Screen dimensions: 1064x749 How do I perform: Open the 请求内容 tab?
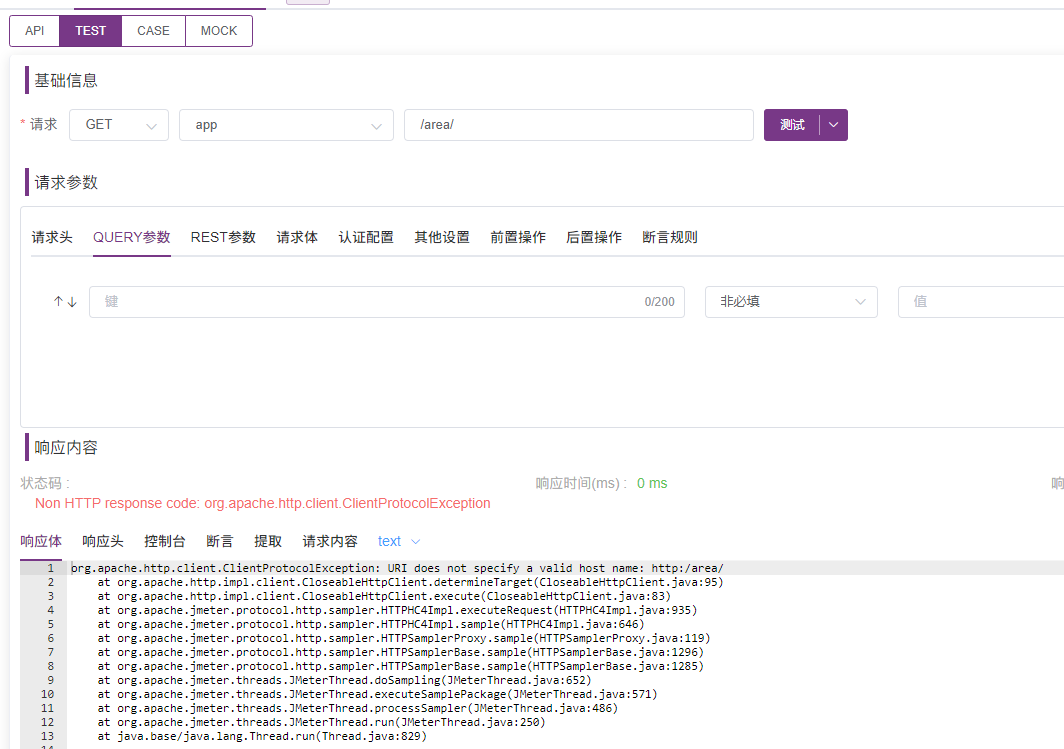(330, 541)
